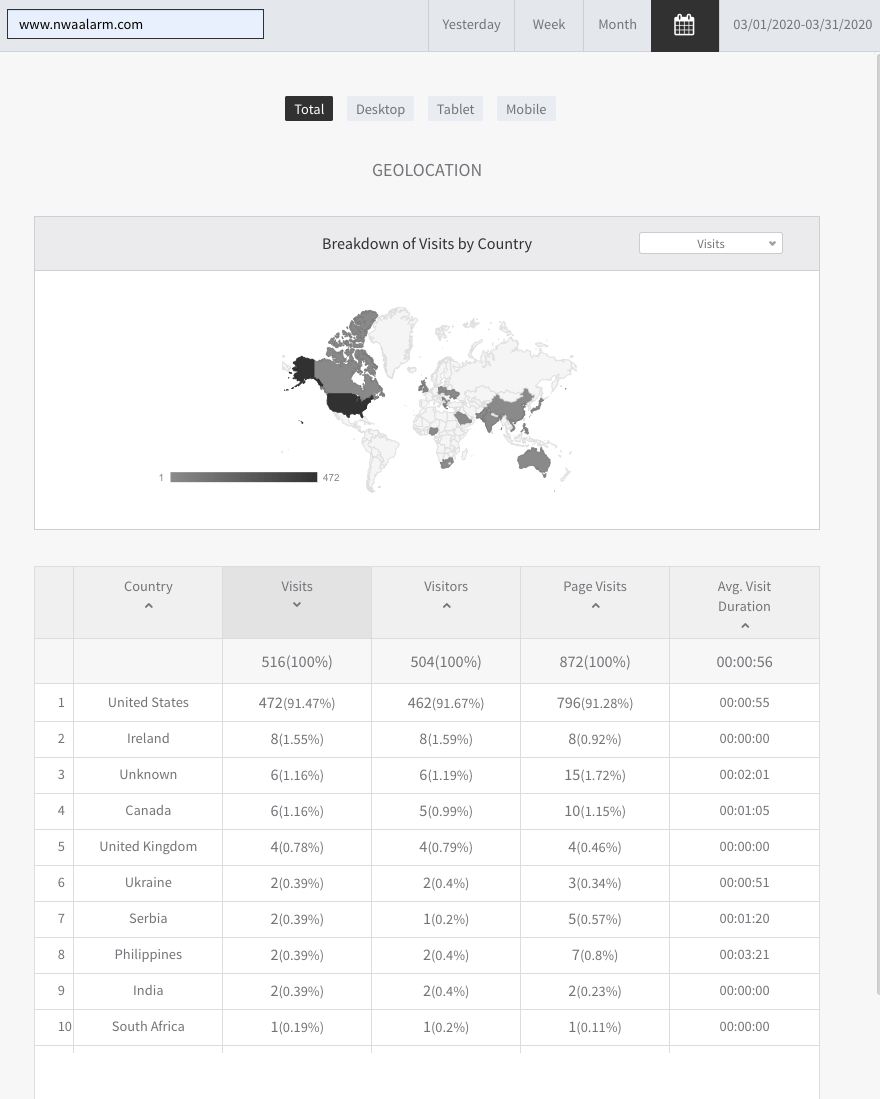The width and height of the screenshot is (880, 1099).
Task: Click the United States on the map
Action: tap(349, 405)
